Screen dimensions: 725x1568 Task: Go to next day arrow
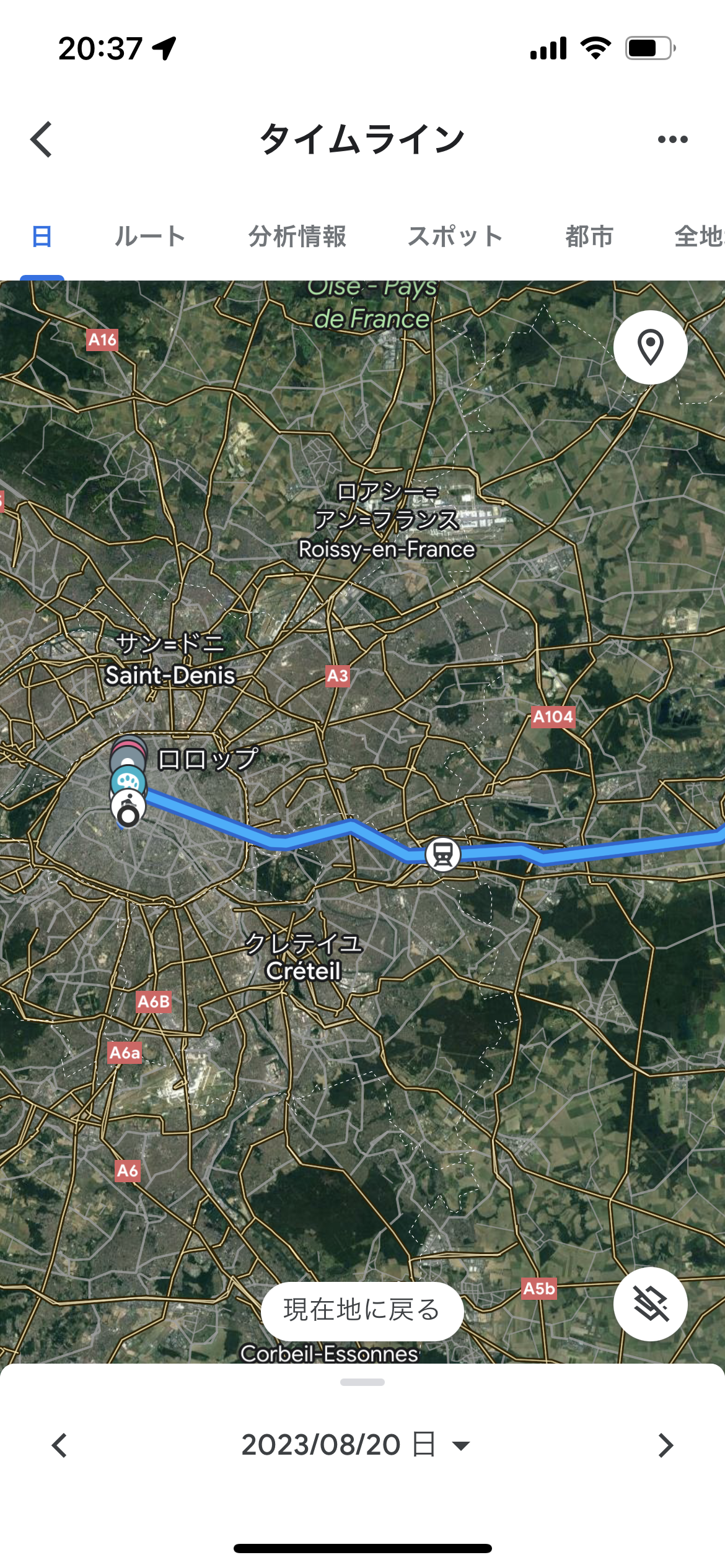[666, 1445]
